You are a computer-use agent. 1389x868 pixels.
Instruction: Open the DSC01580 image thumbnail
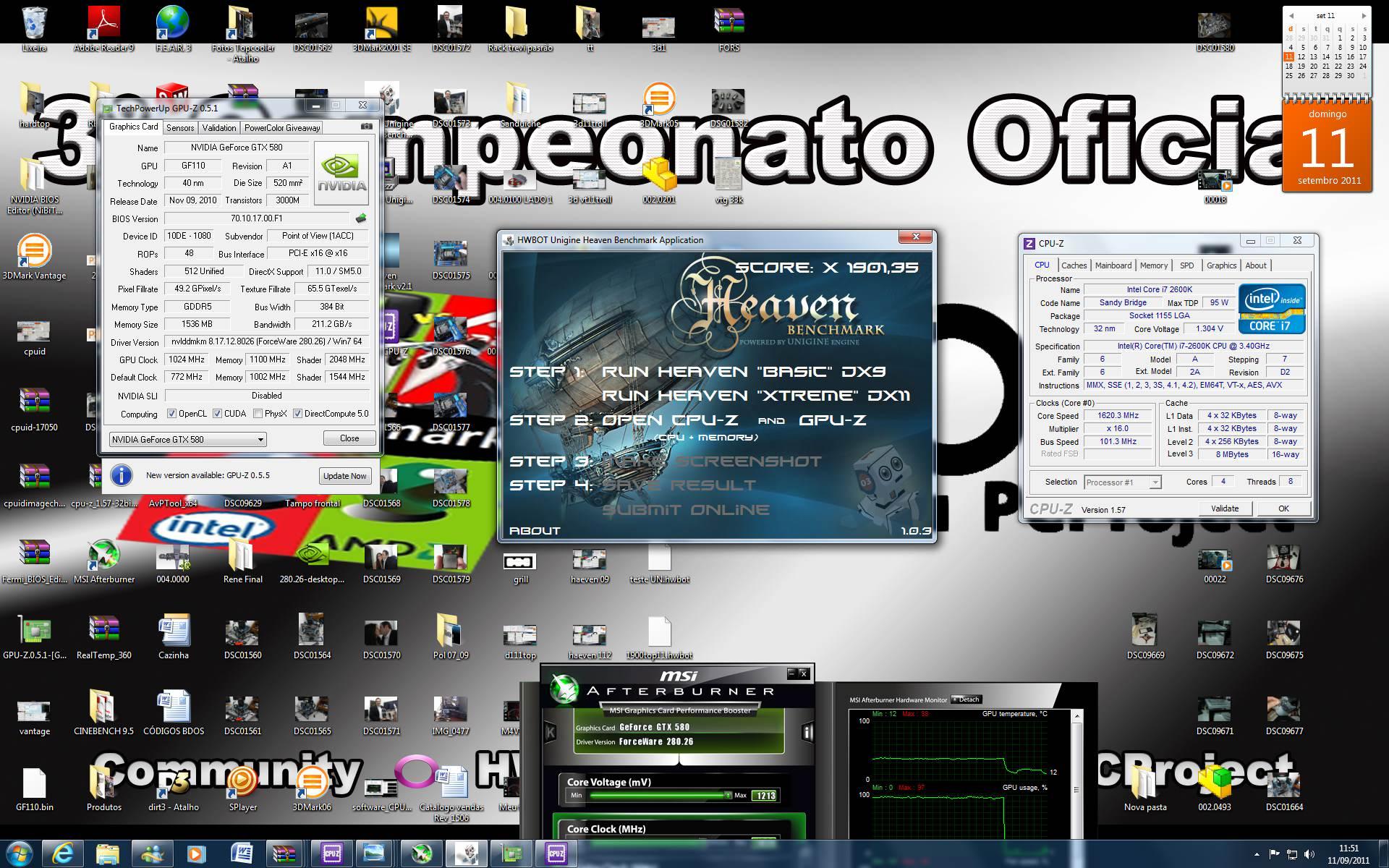click(x=1215, y=33)
